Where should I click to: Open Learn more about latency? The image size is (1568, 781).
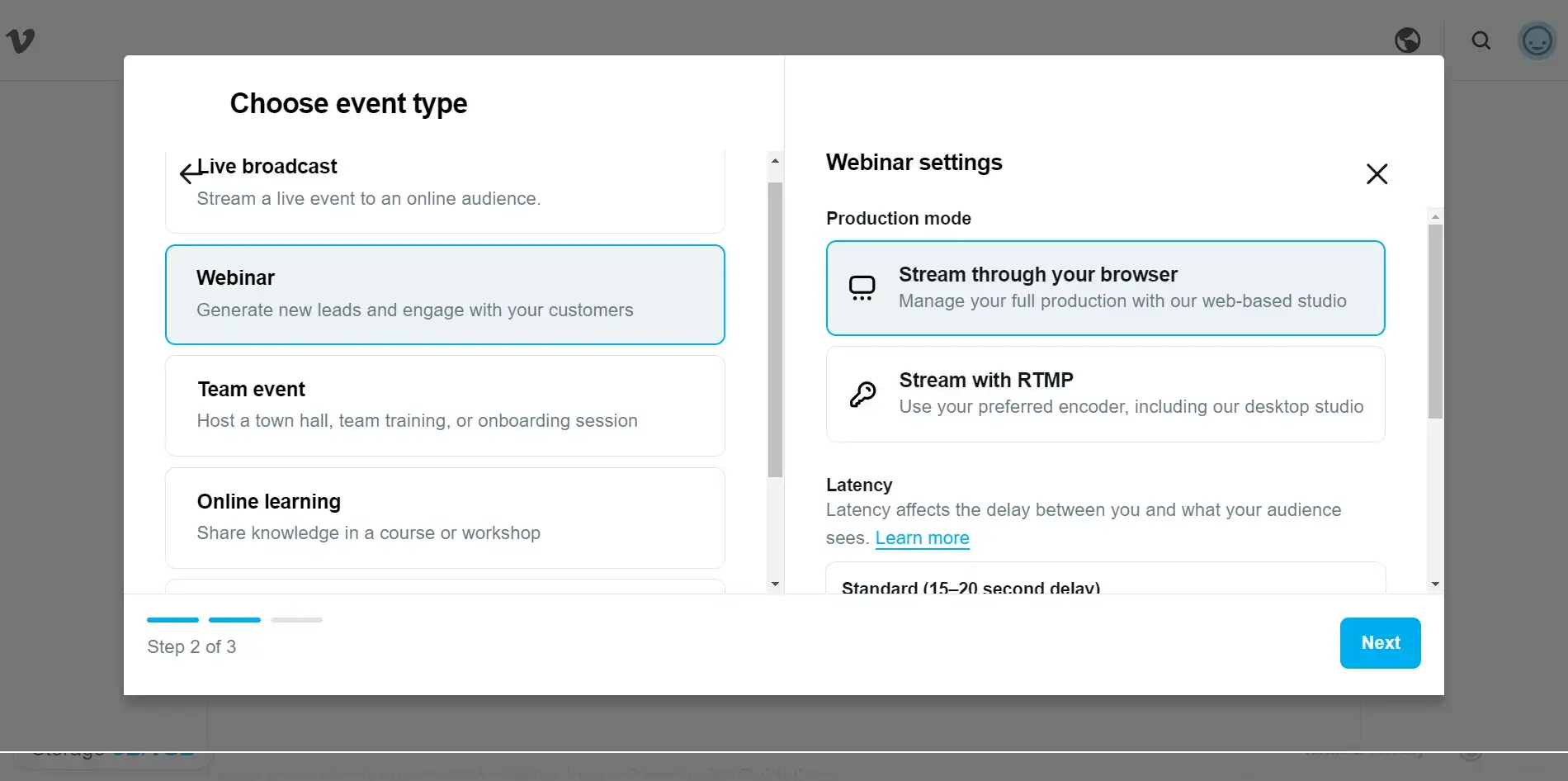point(922,537)
